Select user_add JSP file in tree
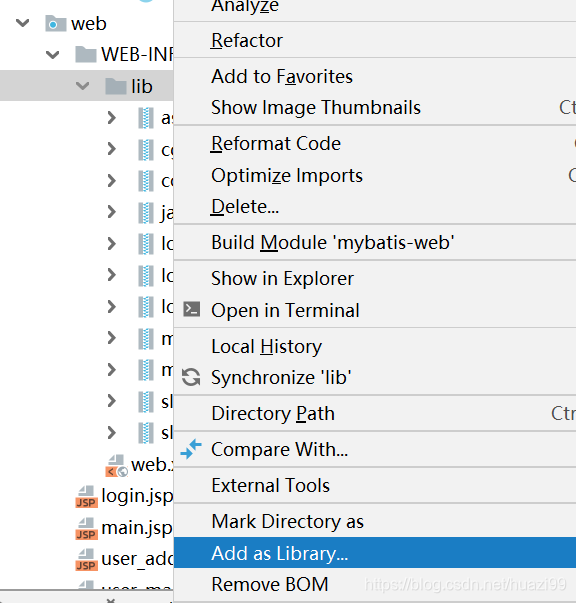Viewport: 576px width, 603px height. coord(124,559)
